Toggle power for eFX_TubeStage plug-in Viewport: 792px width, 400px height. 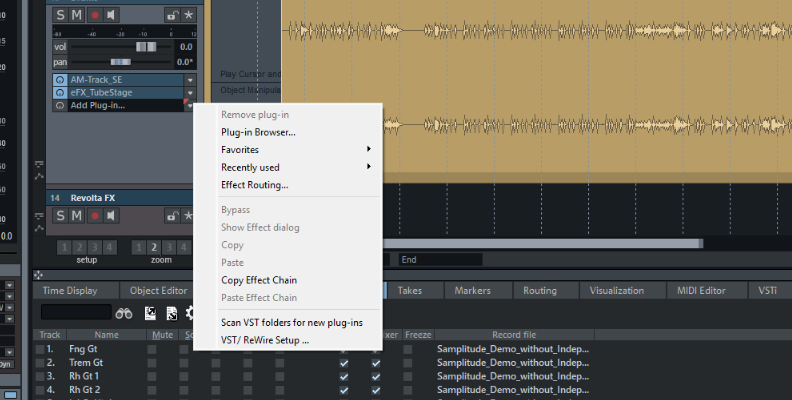tap(61, 92)
